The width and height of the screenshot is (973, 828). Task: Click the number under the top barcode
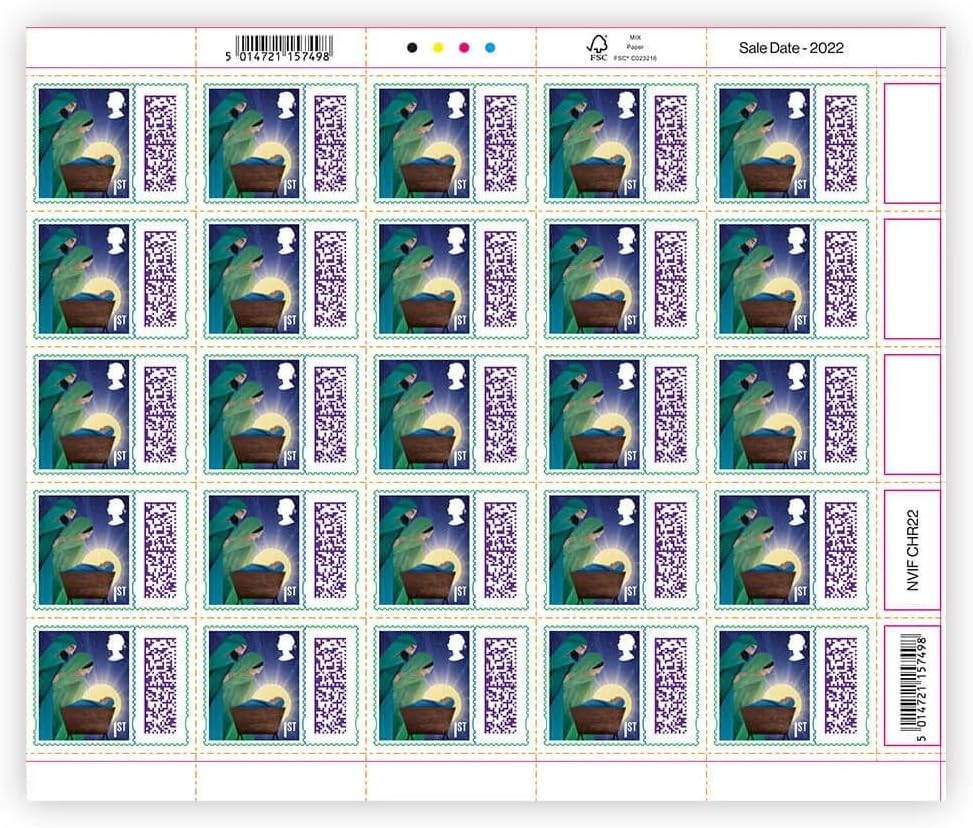[277, 56]
